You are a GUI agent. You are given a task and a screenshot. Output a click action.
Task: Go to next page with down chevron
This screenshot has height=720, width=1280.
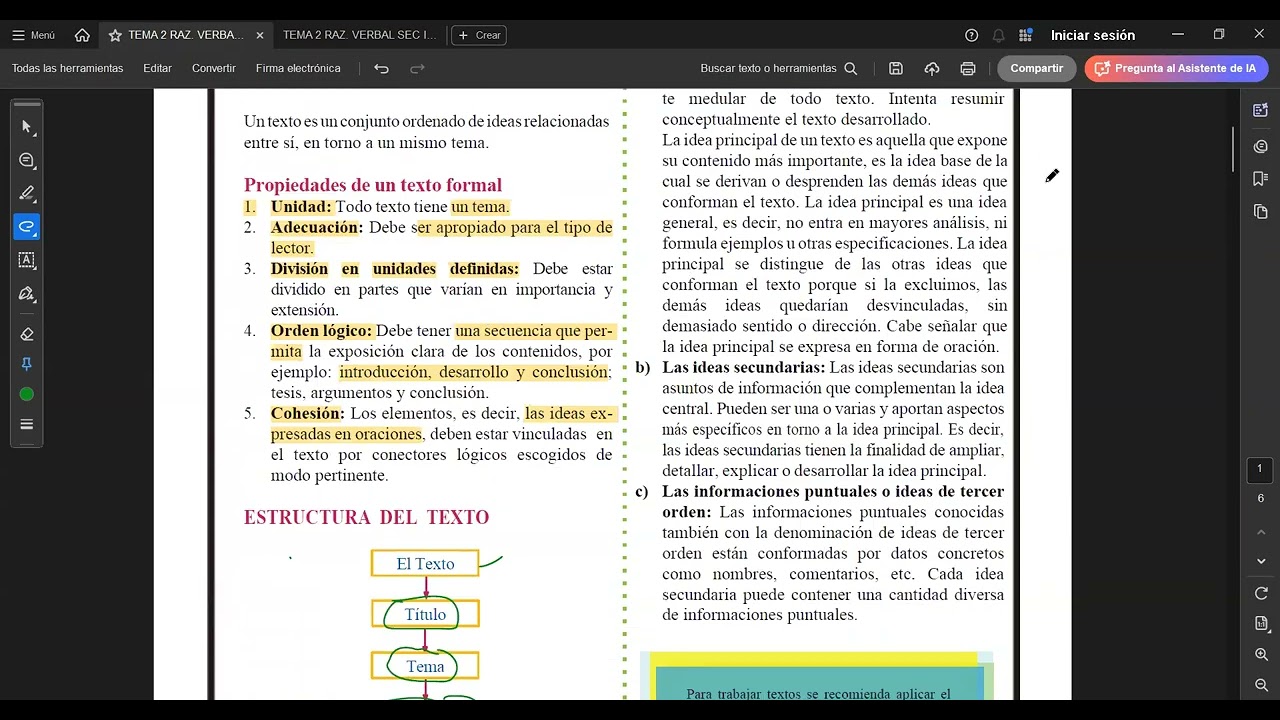click(1260, 561)
